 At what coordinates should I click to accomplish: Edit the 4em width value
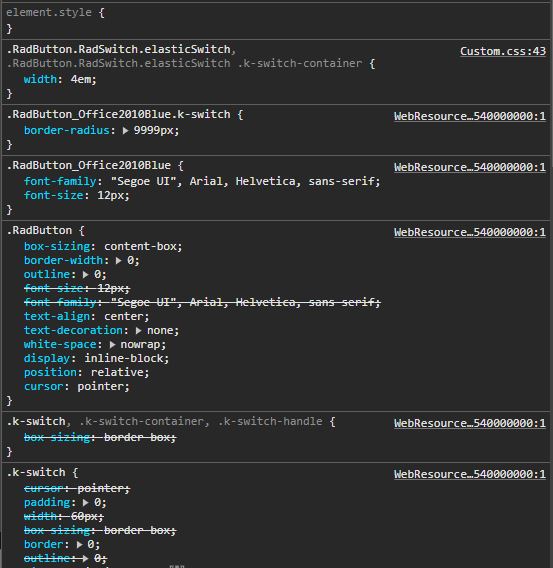pyautogui.click(x=81, y=79)
